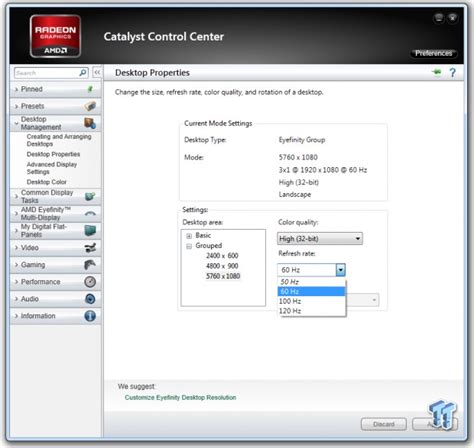Click the My Digital Flat-Panels monitor icon

[90, 230]
